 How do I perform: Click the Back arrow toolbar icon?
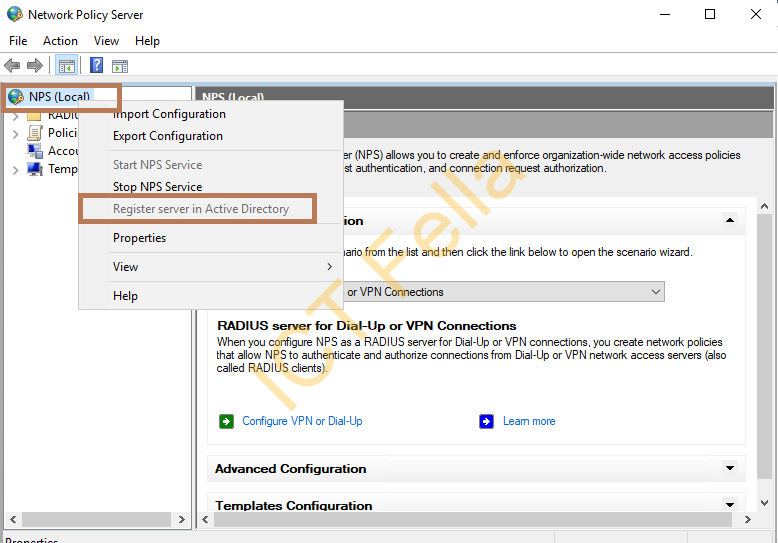(12, 66)
